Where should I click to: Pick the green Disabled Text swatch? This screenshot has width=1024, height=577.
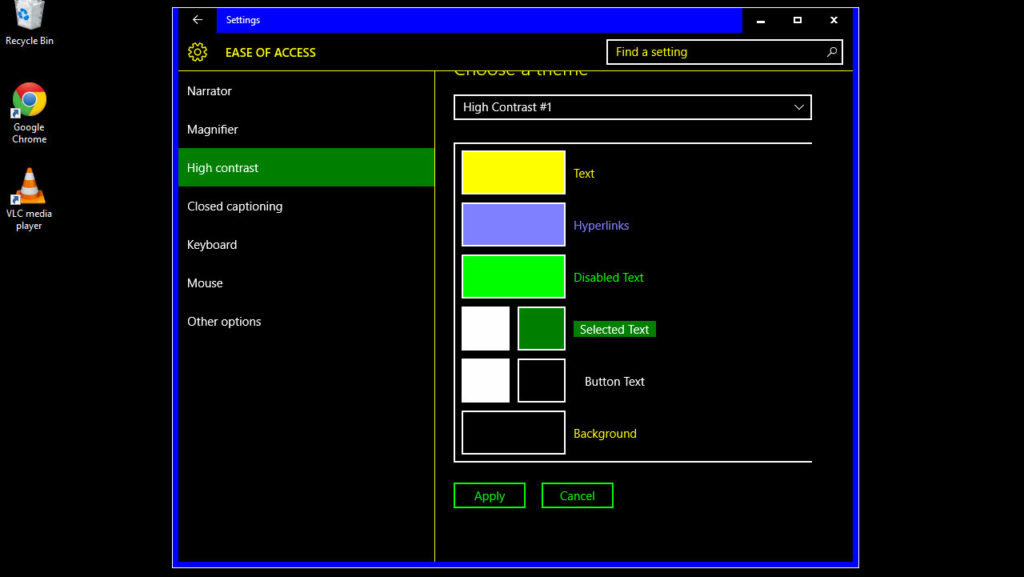[x=513, y=276]
